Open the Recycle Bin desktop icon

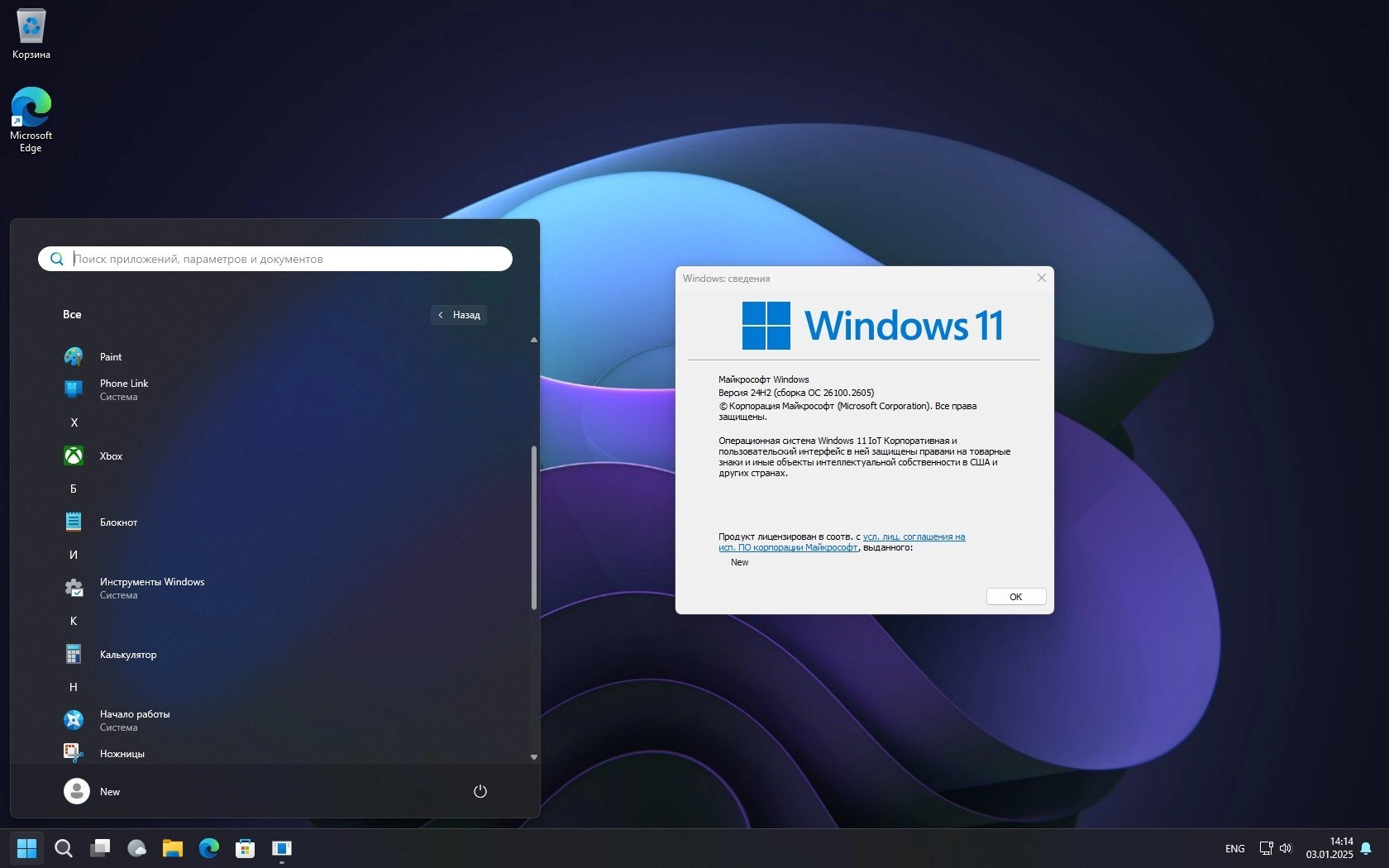(31, 35)
